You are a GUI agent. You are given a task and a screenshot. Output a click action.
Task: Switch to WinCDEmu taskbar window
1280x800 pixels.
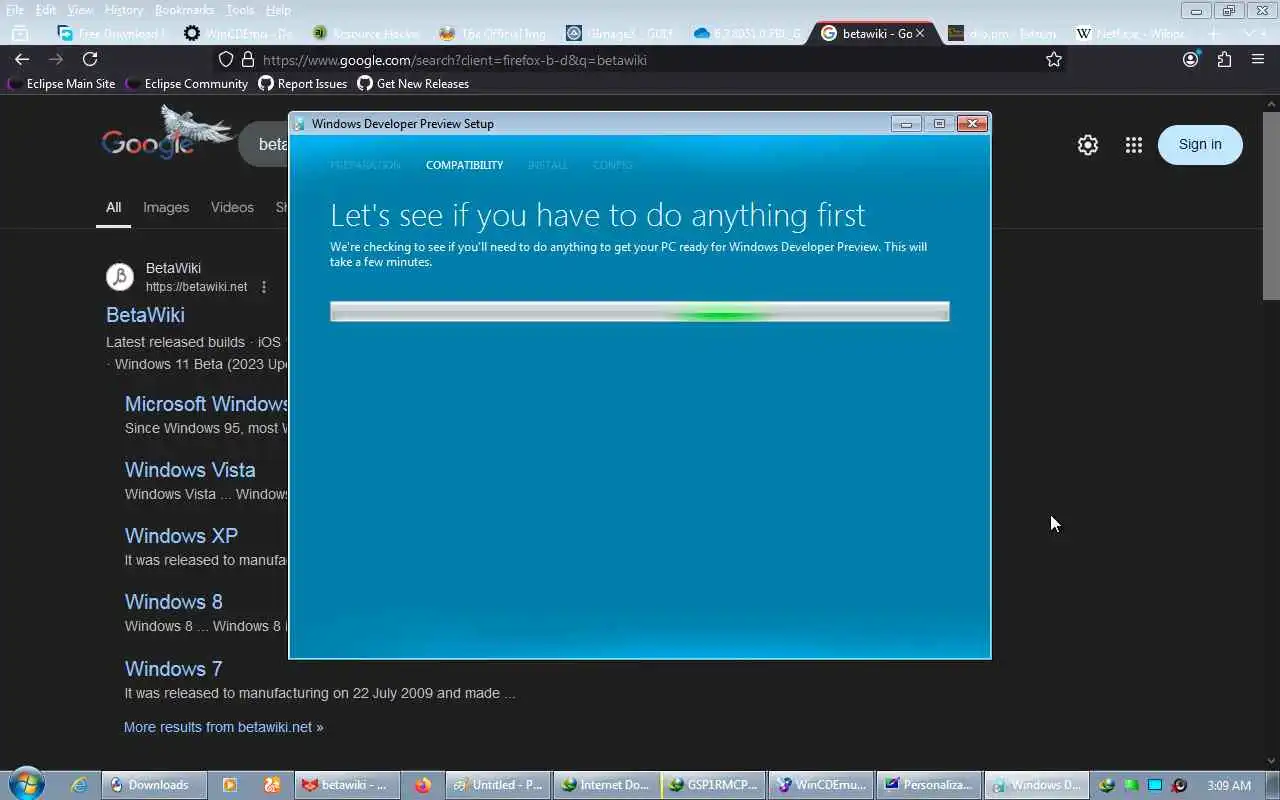[821, 785]
